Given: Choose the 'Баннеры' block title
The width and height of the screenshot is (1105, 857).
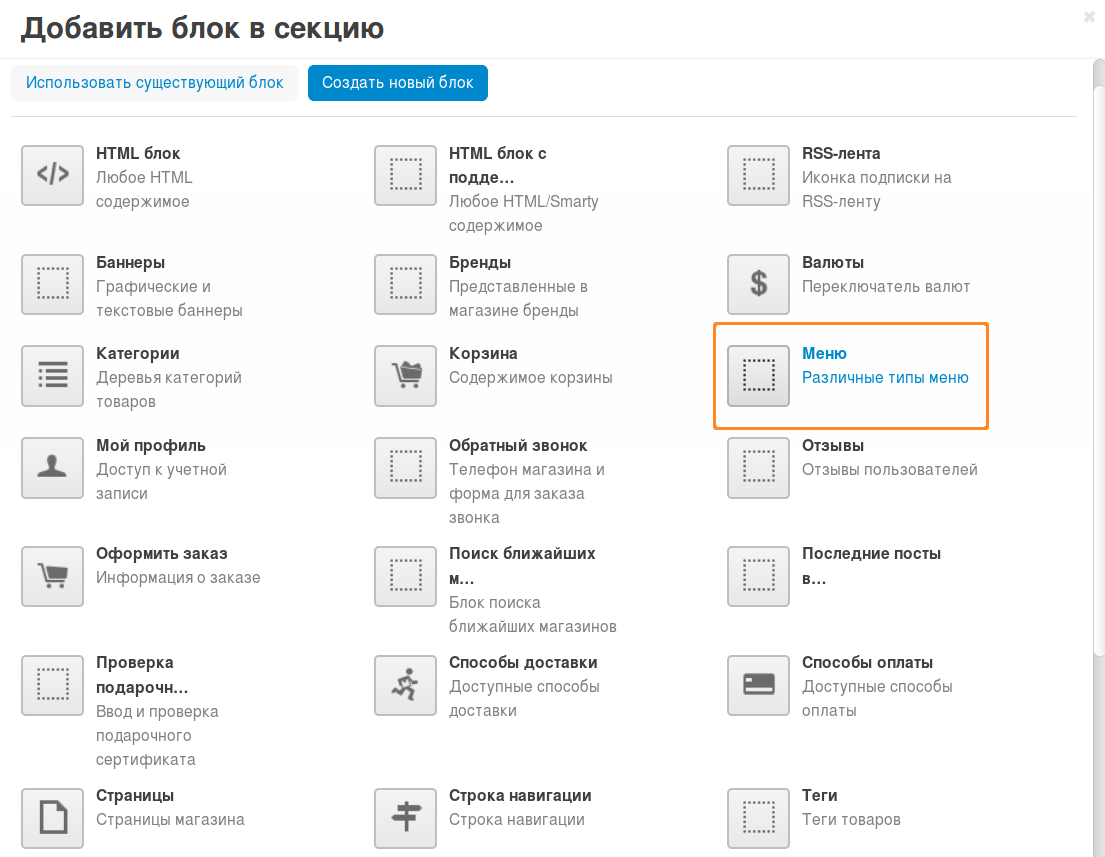Looking at the screenshot, I should point(130,263).
